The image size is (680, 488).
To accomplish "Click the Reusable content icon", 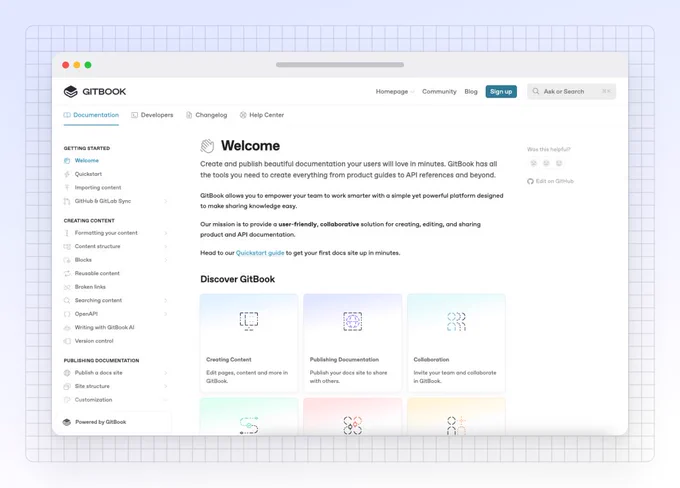I will click(67, 274).
